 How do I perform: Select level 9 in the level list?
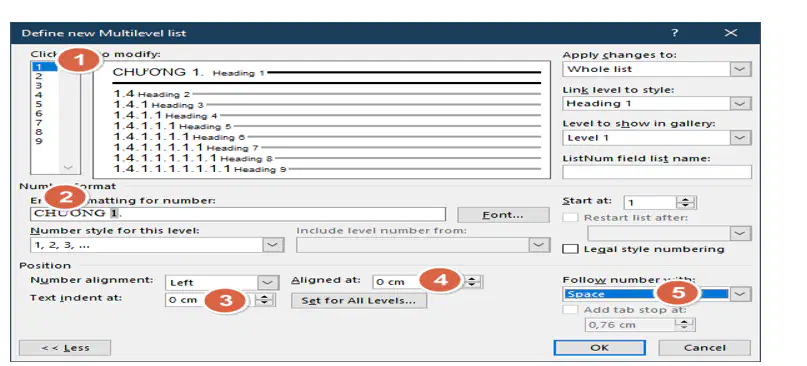click(x=39, y=141)
